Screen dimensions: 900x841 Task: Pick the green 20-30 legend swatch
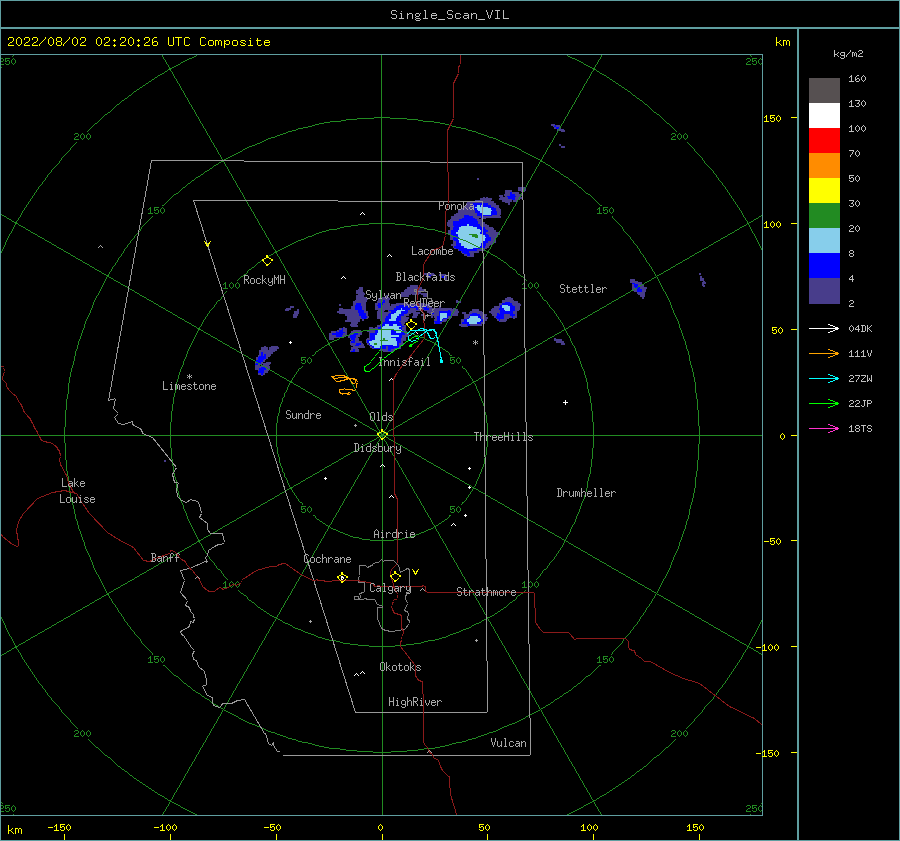point(824,216)
